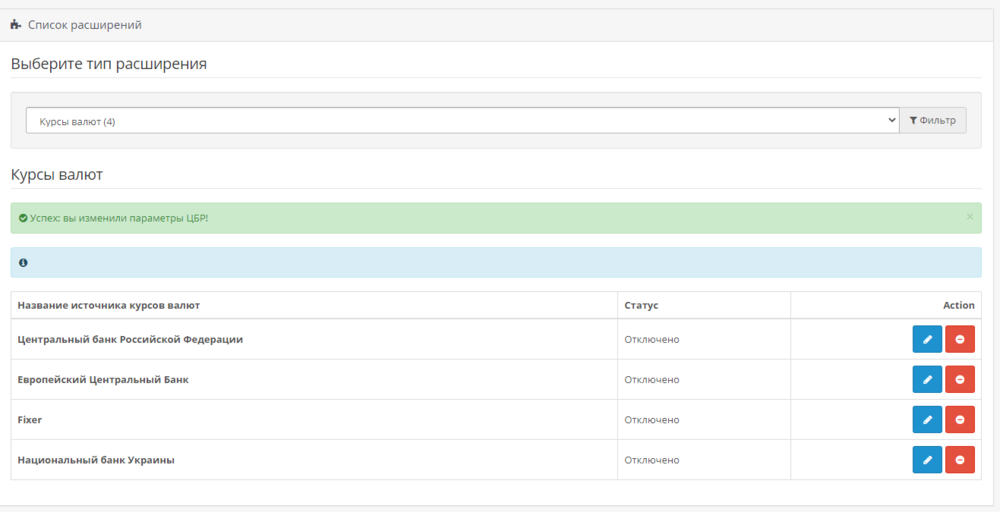Image resolution: width=1000 pixels, height=512 pixels.
Task: Click the Список расширений panel title
Action: [x=85, y=24]
